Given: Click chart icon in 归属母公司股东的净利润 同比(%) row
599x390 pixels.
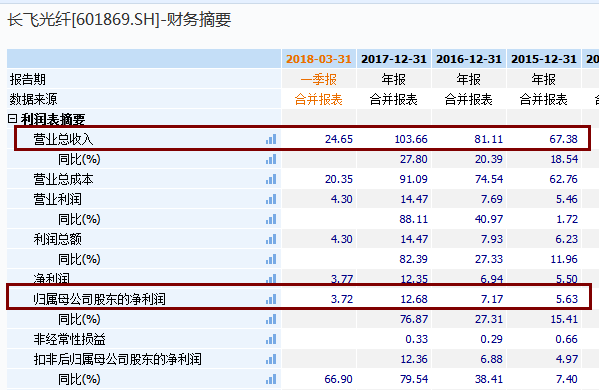Looking at the screenshot, I should [271, 319].
